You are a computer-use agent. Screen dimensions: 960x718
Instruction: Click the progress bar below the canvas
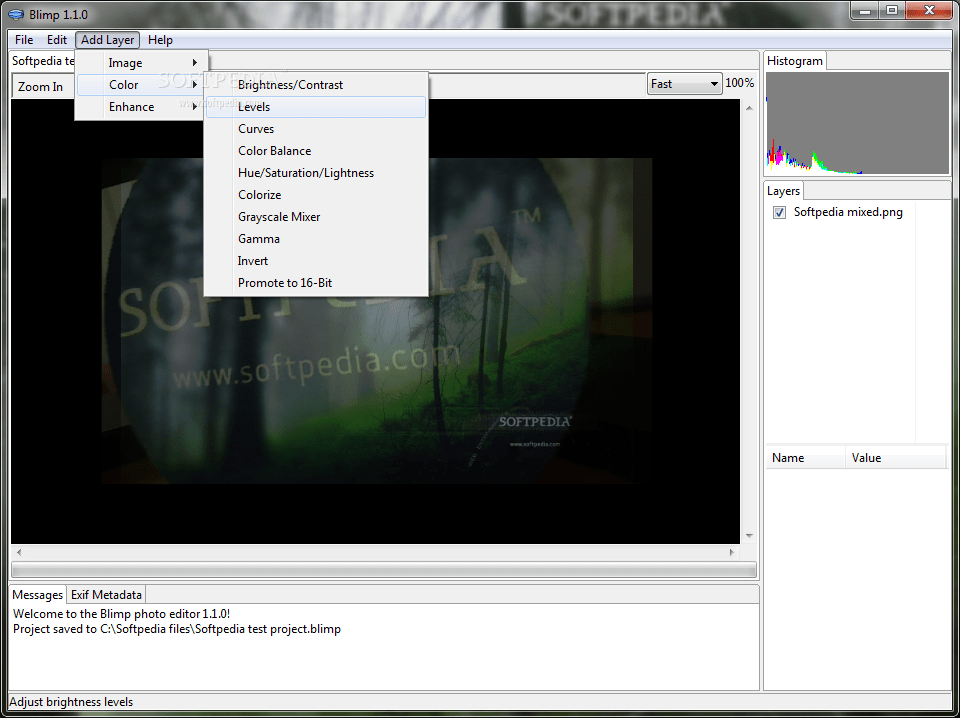pos(384,569)
